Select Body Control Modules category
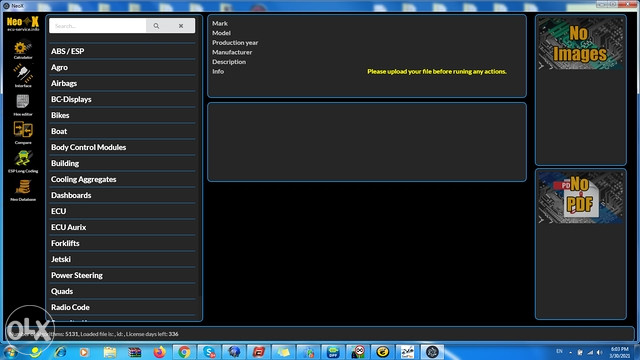Screen dimensions: 640x360 (x=122, y=147)
